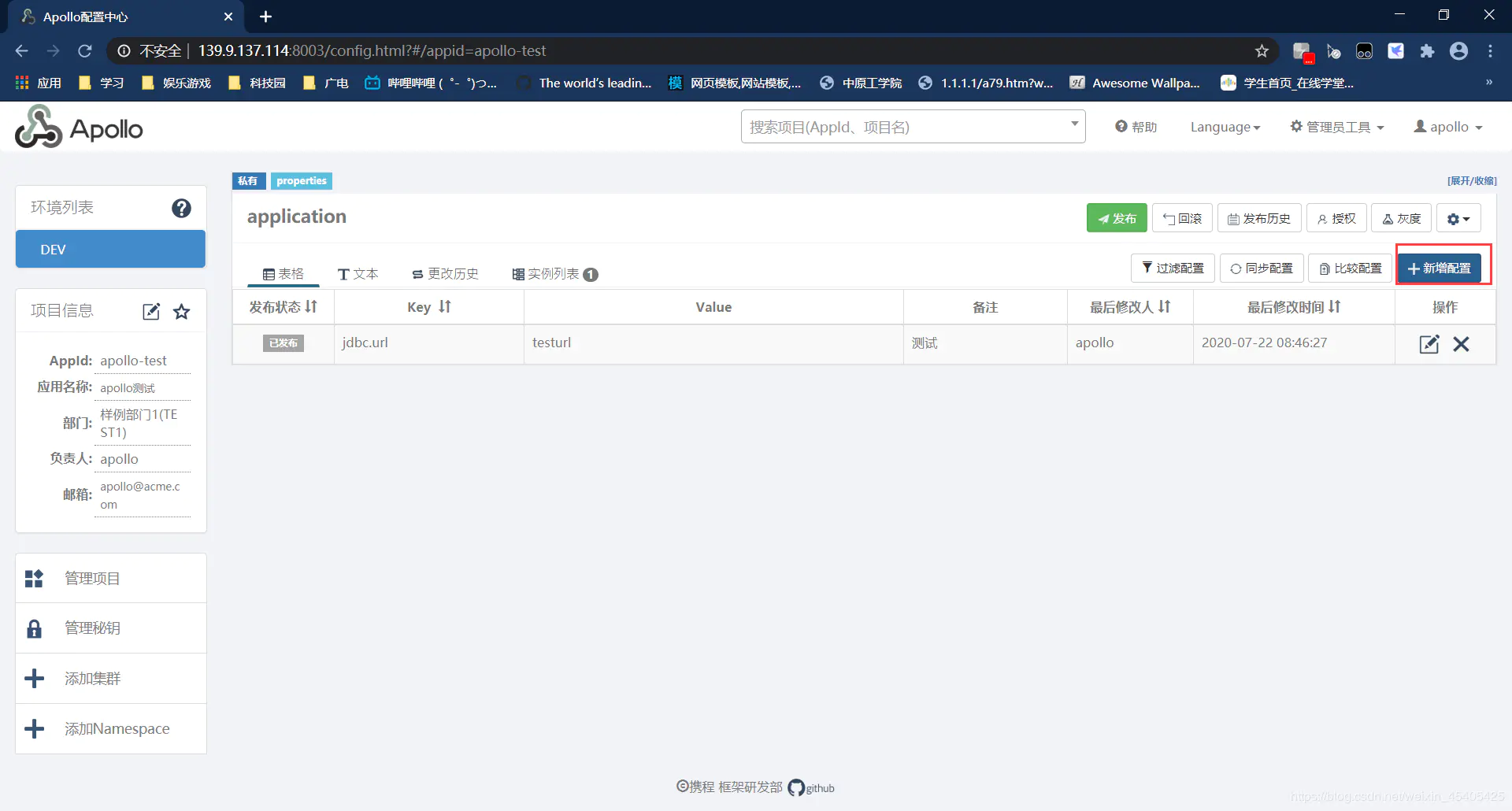
Task: Open the 娱乐游戏 bookmark folder
Action: (x=176, y=83)
